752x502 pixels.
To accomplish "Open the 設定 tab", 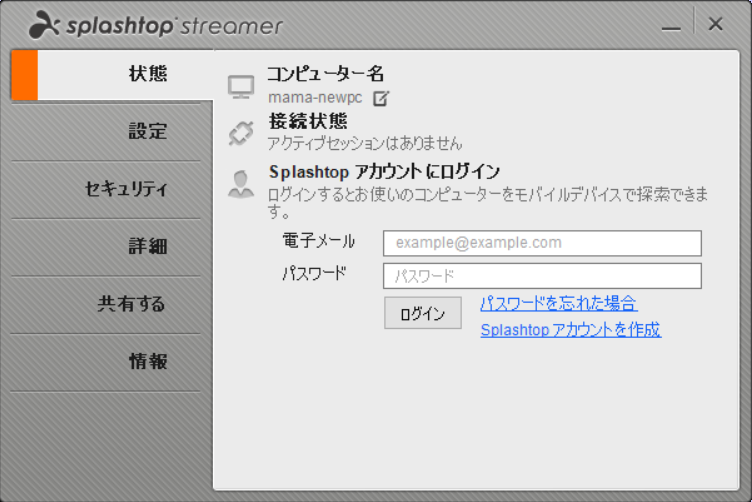I will point(106,131).
